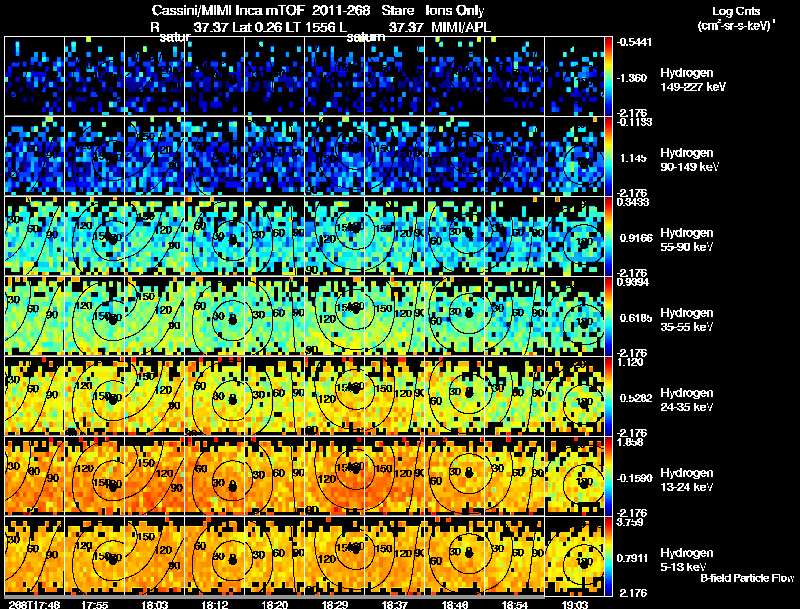The width and height of the screenshot is (800, 609).
Task: Click the color bar beside Hydrogen 24-35 keV
Action: pyautogui.click(x=608, y=396)
